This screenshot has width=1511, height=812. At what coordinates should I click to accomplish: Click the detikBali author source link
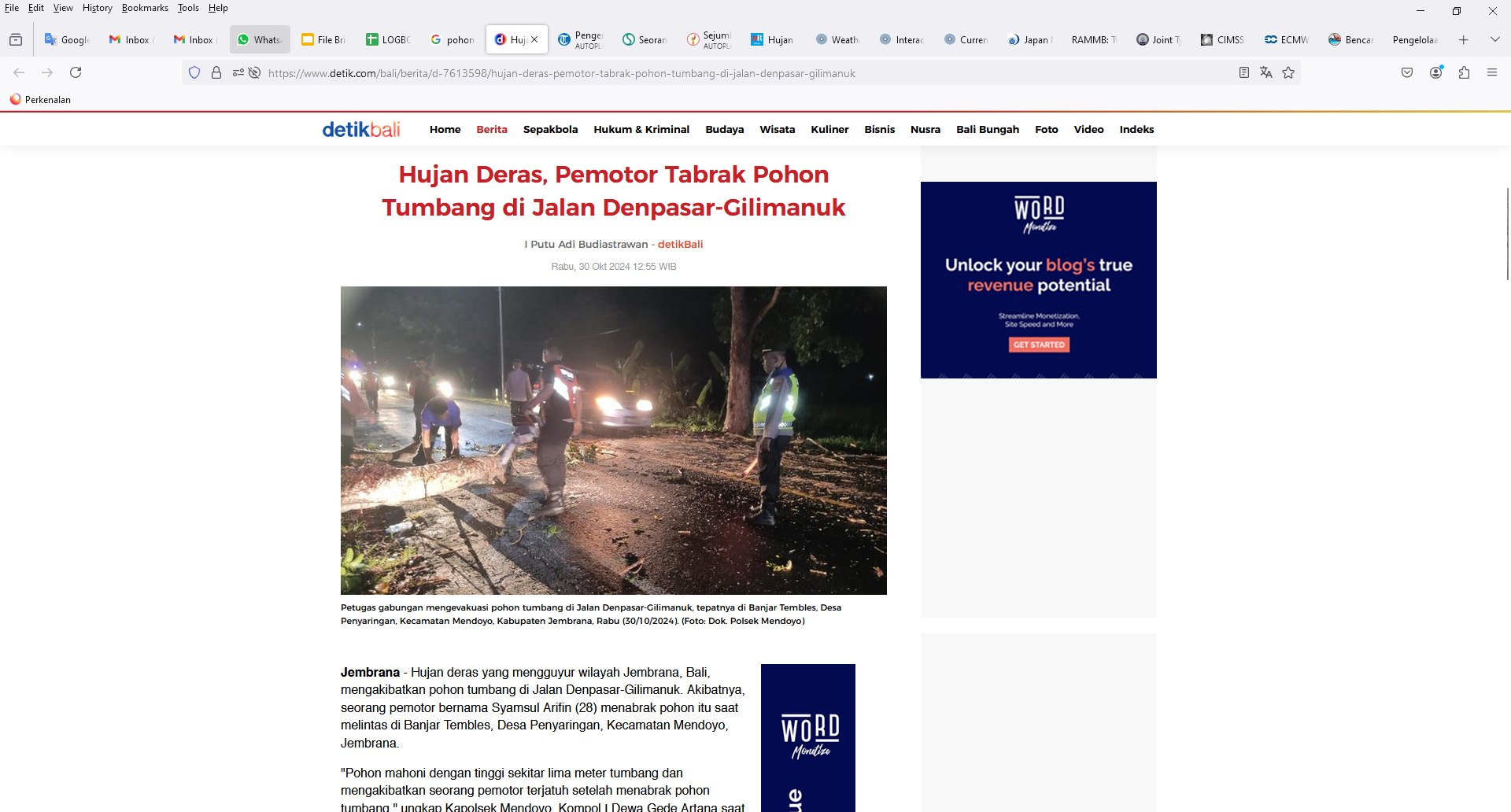pyautogui.click(x=681, y=244)
